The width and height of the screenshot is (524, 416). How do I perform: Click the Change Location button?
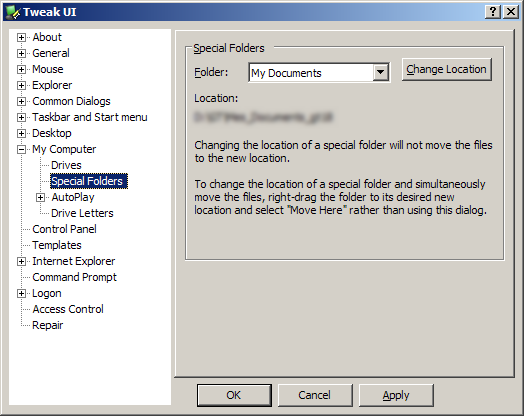446,70
